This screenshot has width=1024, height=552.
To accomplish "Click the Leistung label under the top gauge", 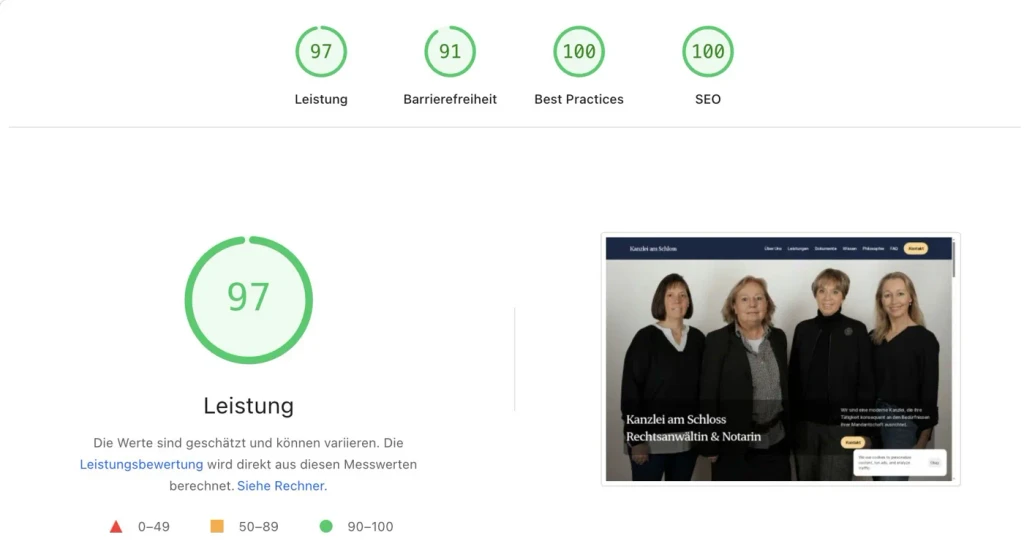I will click(x=321, y=99).
